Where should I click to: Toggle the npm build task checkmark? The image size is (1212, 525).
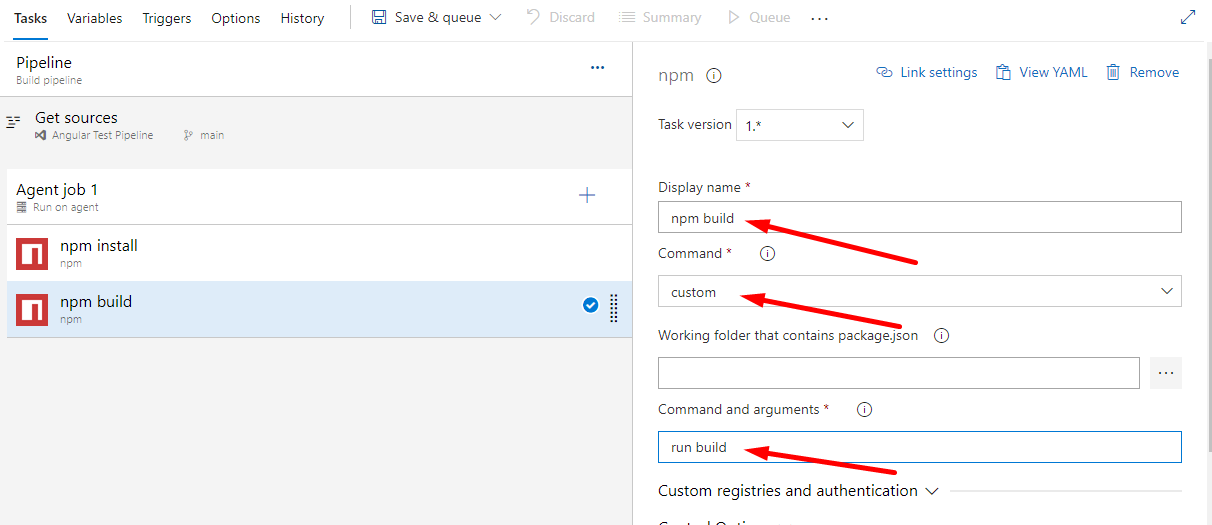pos(590,306)
